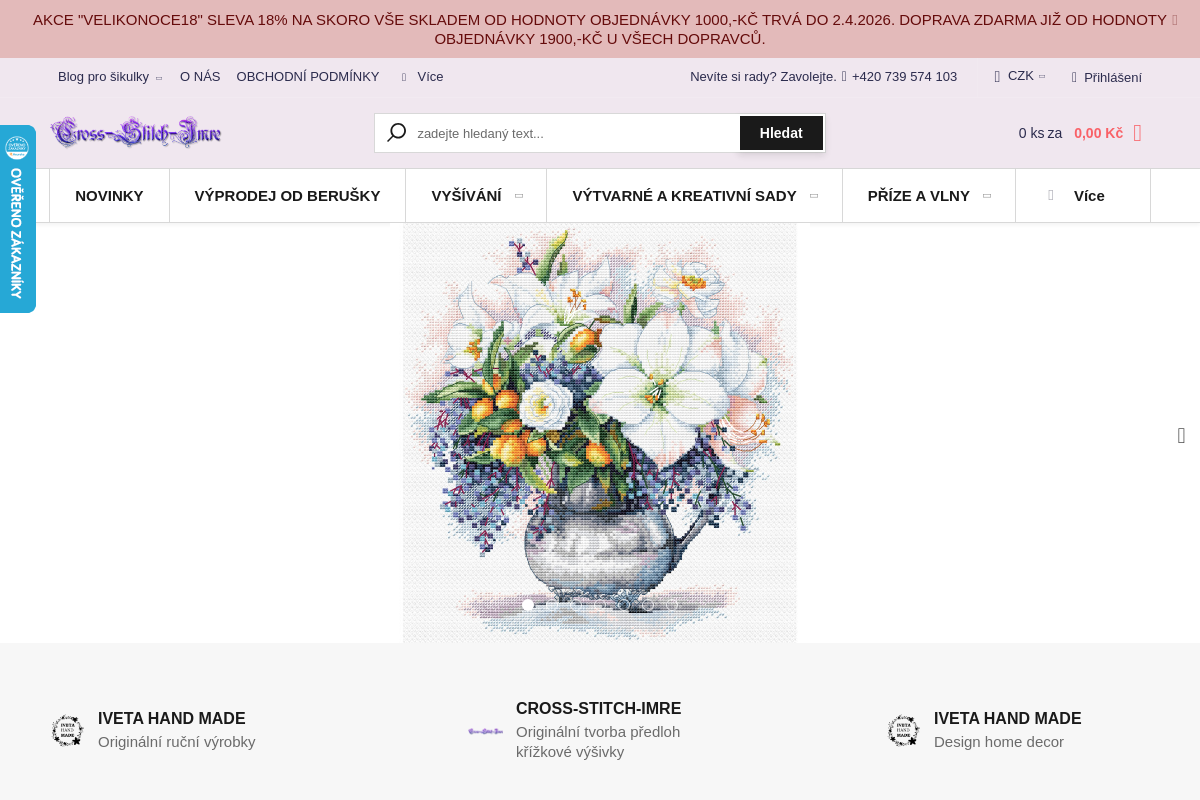The width and height of the screenshot is (1200, 800).
Task: Close the Velikonoce18 promo banner
Action: pyautogui.click(x=1176, y=20)
